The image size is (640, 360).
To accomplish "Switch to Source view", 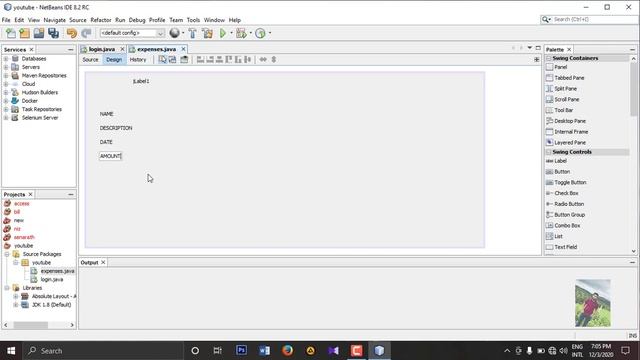I will click(x=90, y=60).
